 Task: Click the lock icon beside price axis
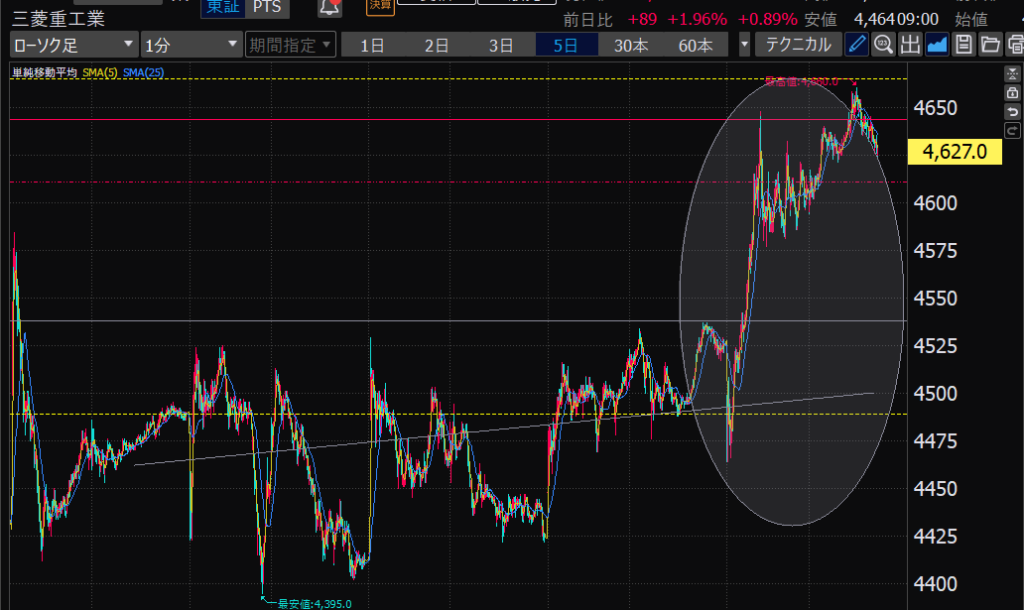(1012, 92)
